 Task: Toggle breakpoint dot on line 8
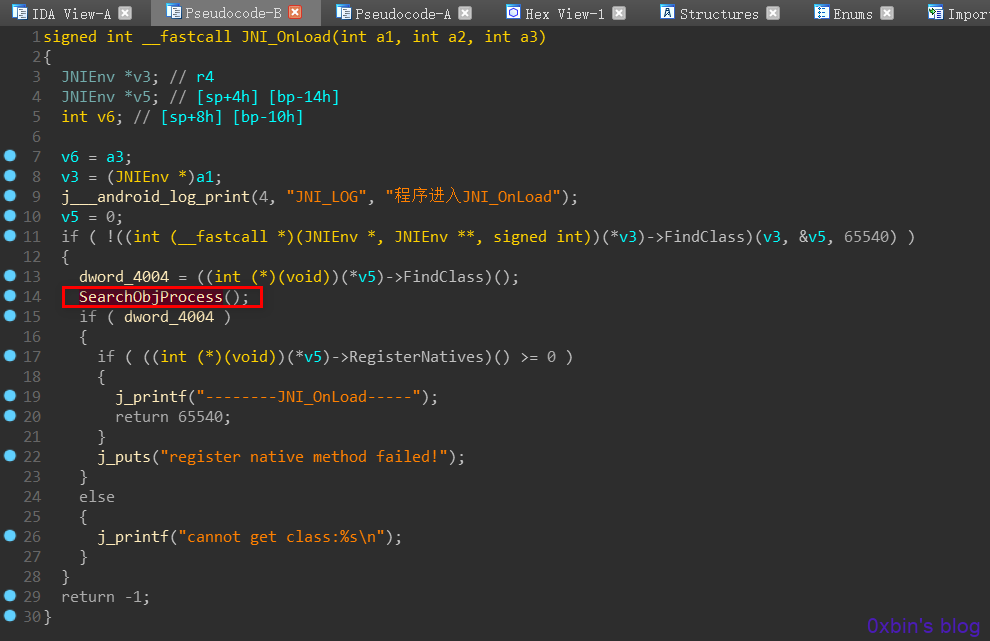[10, 176]
